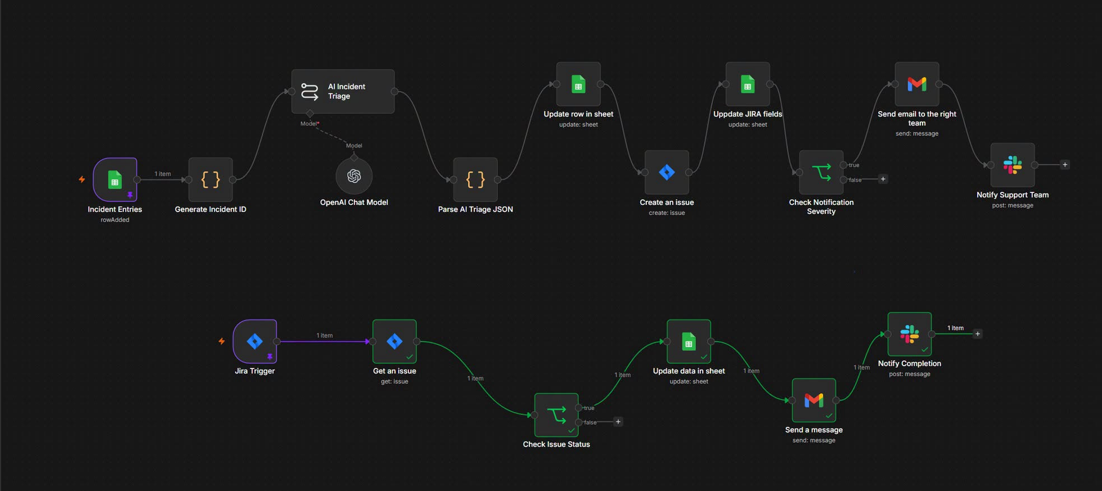Image resolution: width=1102 pixels, height=491 pixels.
Task: Click the 'Notify Support Team' label text
Action: [x=1012, y=195]
